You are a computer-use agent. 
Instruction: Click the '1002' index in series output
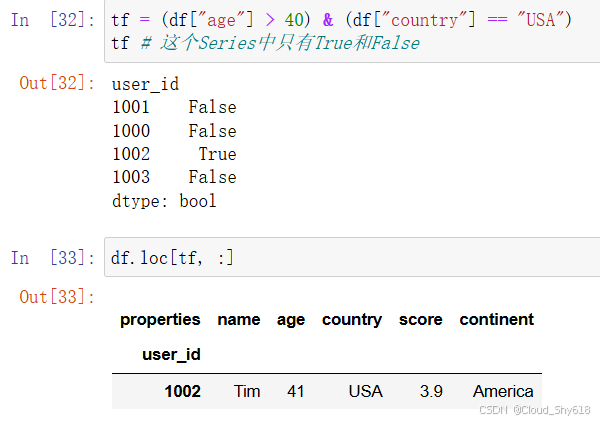(131, 154)
